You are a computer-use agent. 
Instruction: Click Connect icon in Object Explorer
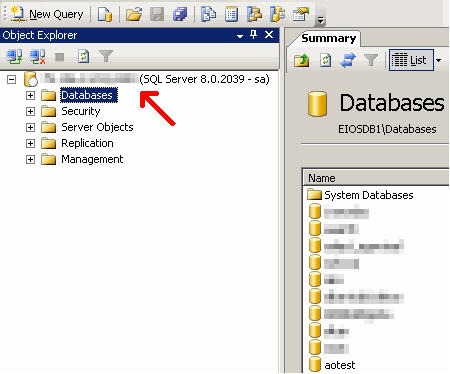coord(15,57)
